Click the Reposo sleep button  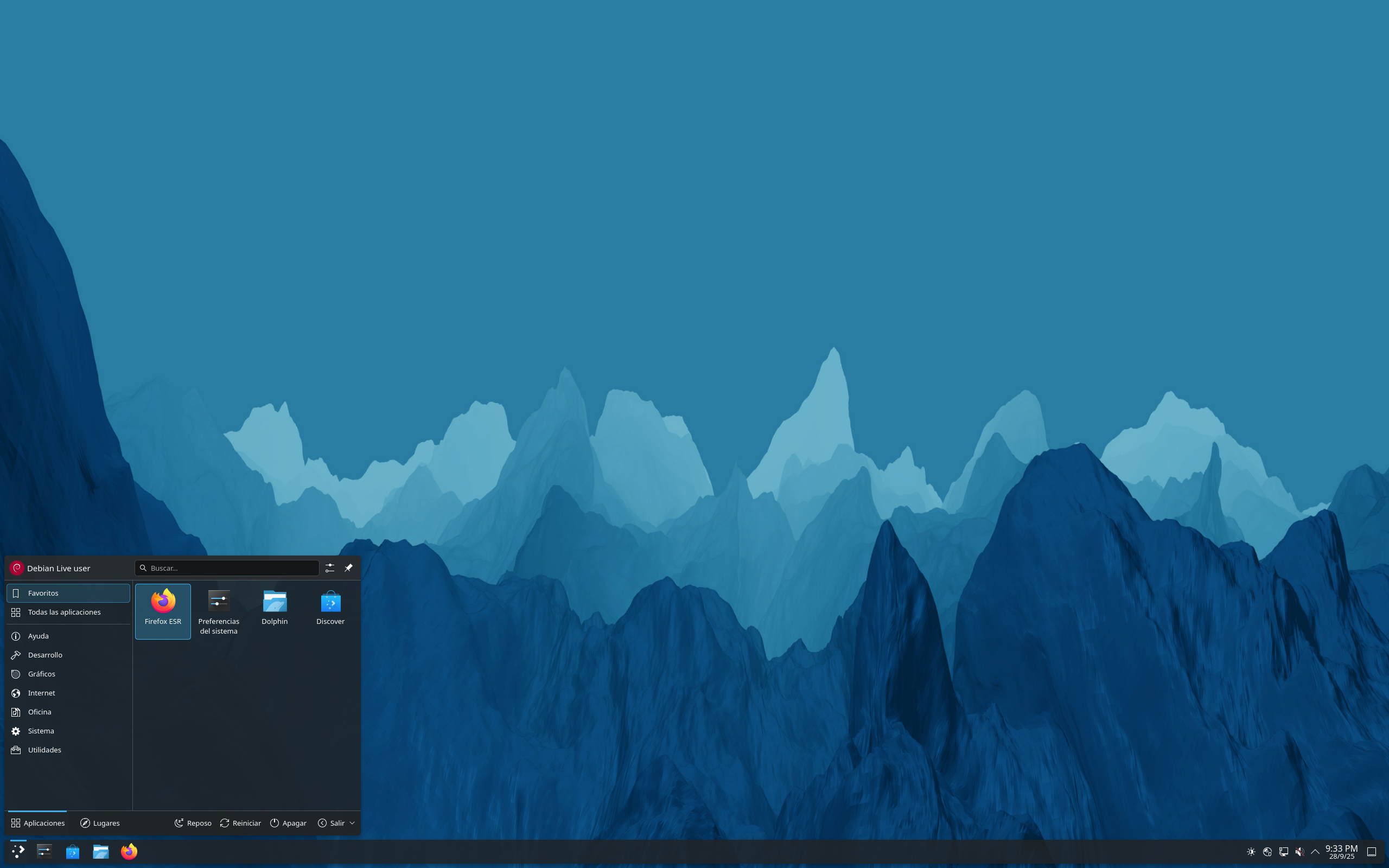pyautogui.click(x=193, y=822)
